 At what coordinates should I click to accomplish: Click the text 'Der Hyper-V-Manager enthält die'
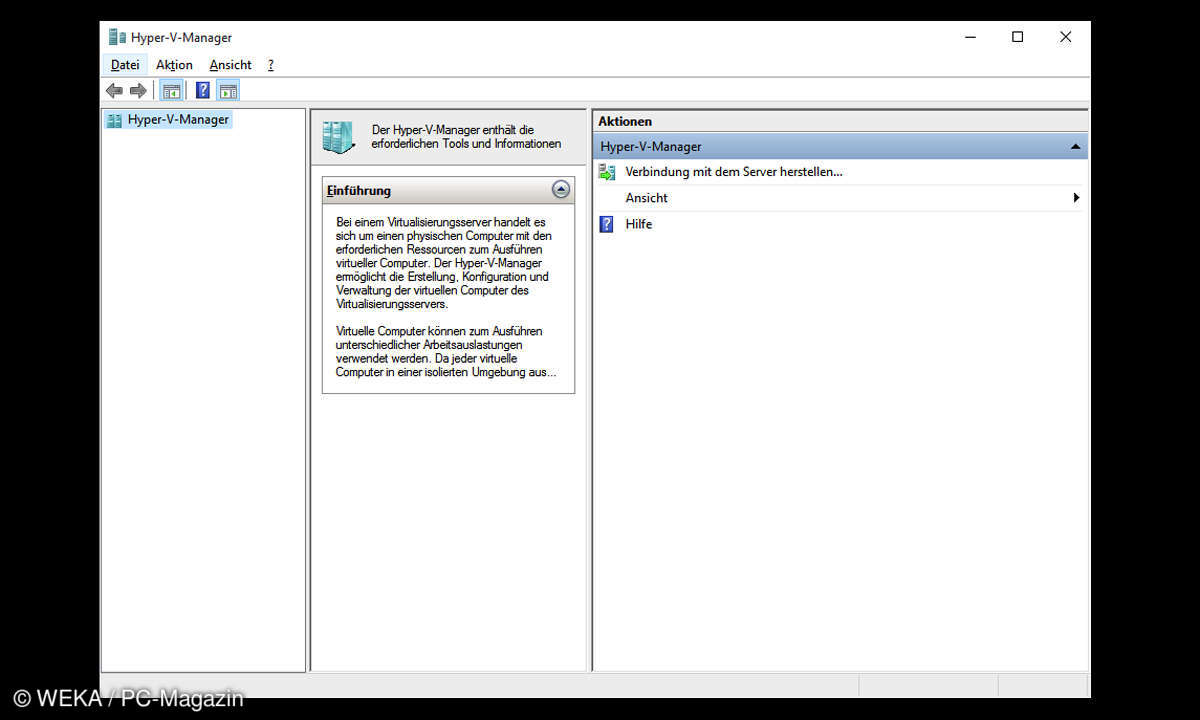pyautogui.click(x=453, y=130)
